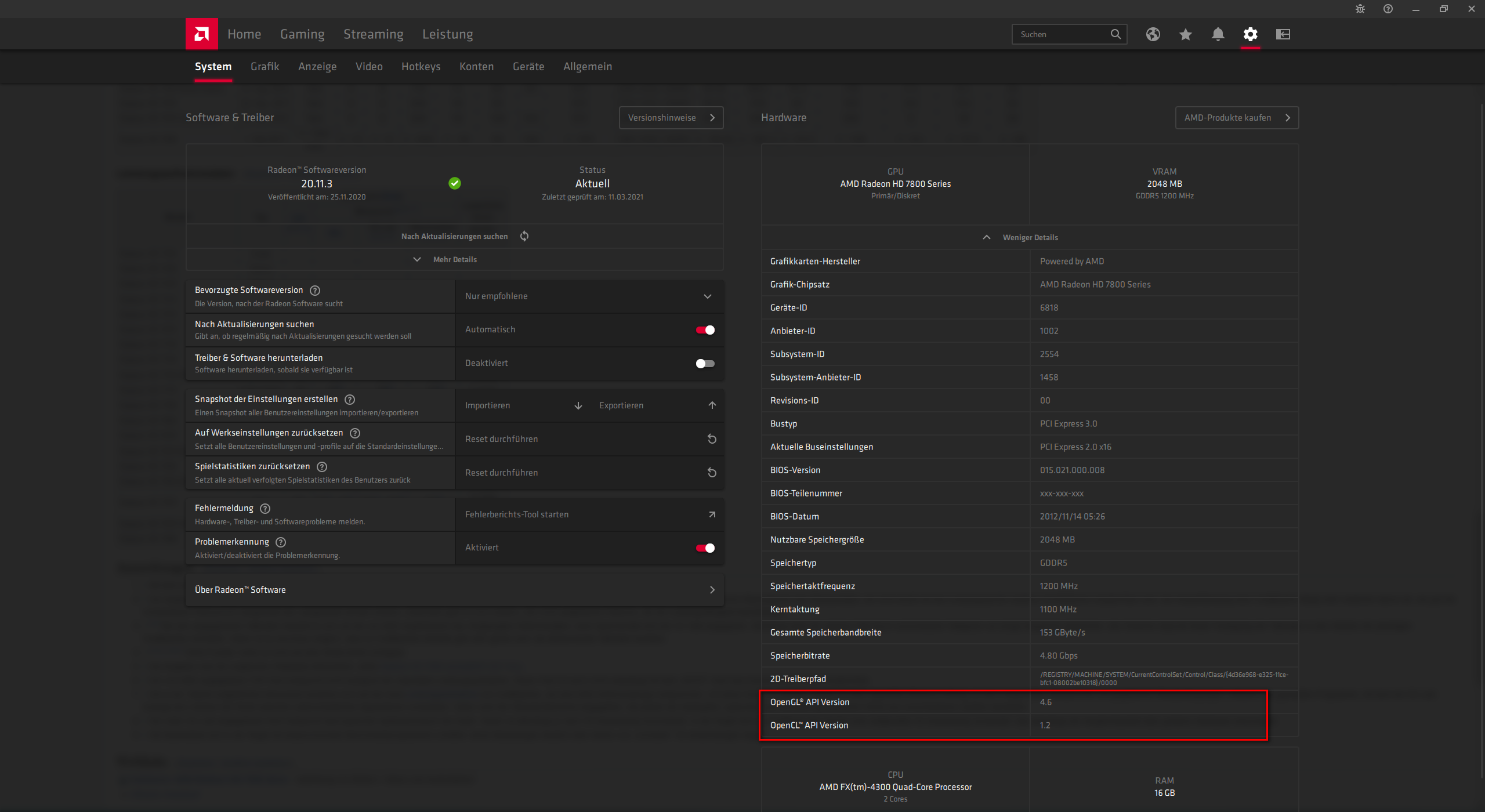Toggle Treiber & Software herunterladen switch
Image resolution: width=1485 pixels, height=812 pixels.
tap(705, 364)
